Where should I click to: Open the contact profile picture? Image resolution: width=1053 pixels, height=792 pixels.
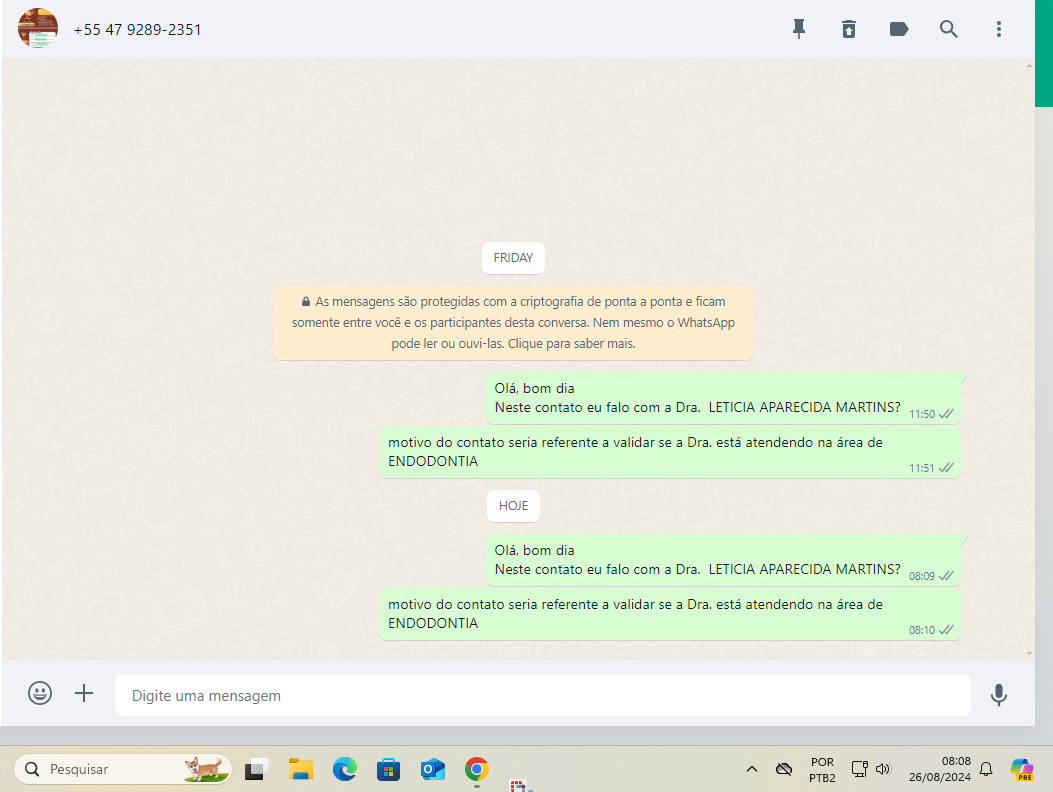38,28
